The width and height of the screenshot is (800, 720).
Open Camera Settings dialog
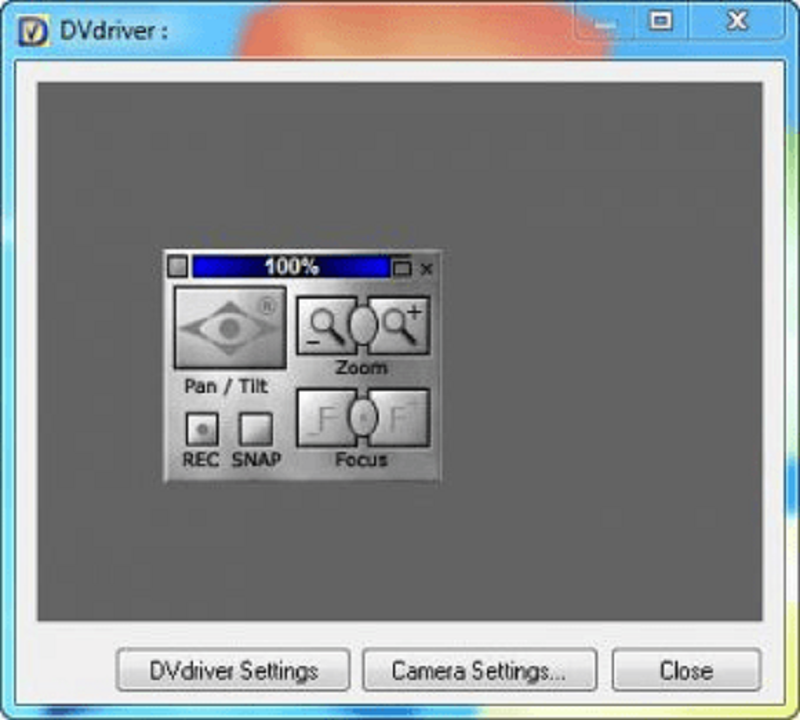[479, 670]
